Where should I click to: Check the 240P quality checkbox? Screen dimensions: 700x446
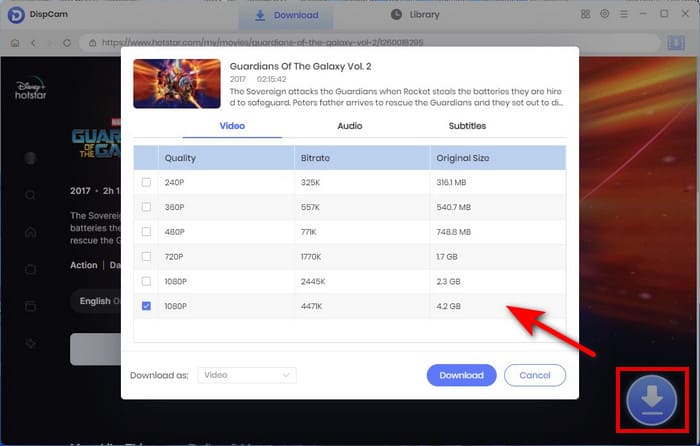pyautogui.click(x=146, y=182)
